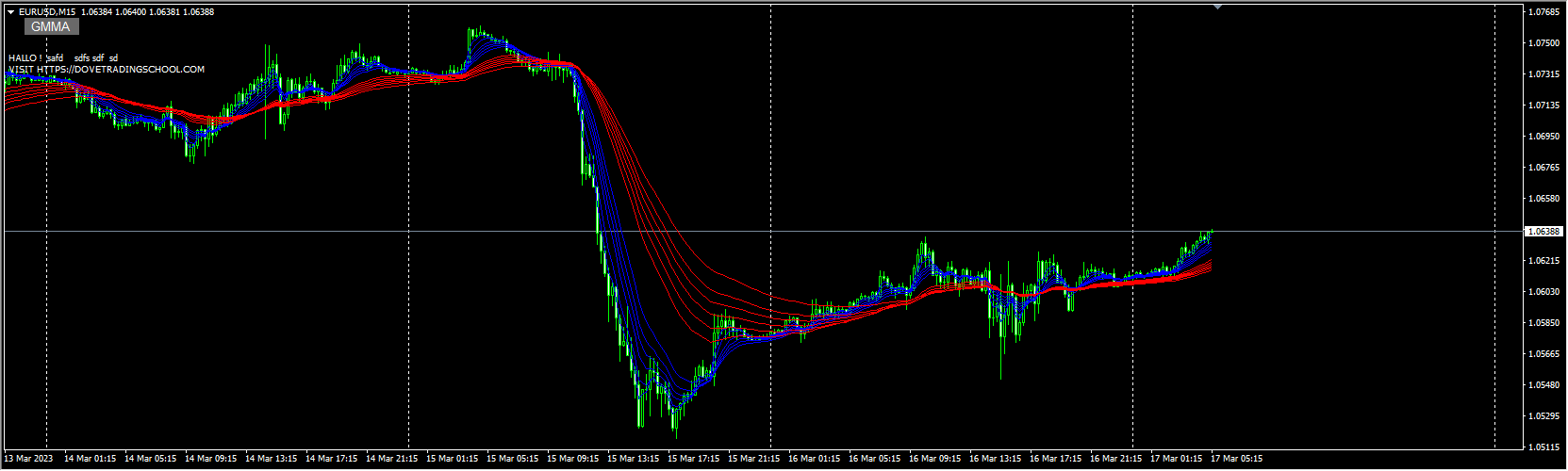
Task: Click the GMMA indicator button
Action: [x=51, y=27]
